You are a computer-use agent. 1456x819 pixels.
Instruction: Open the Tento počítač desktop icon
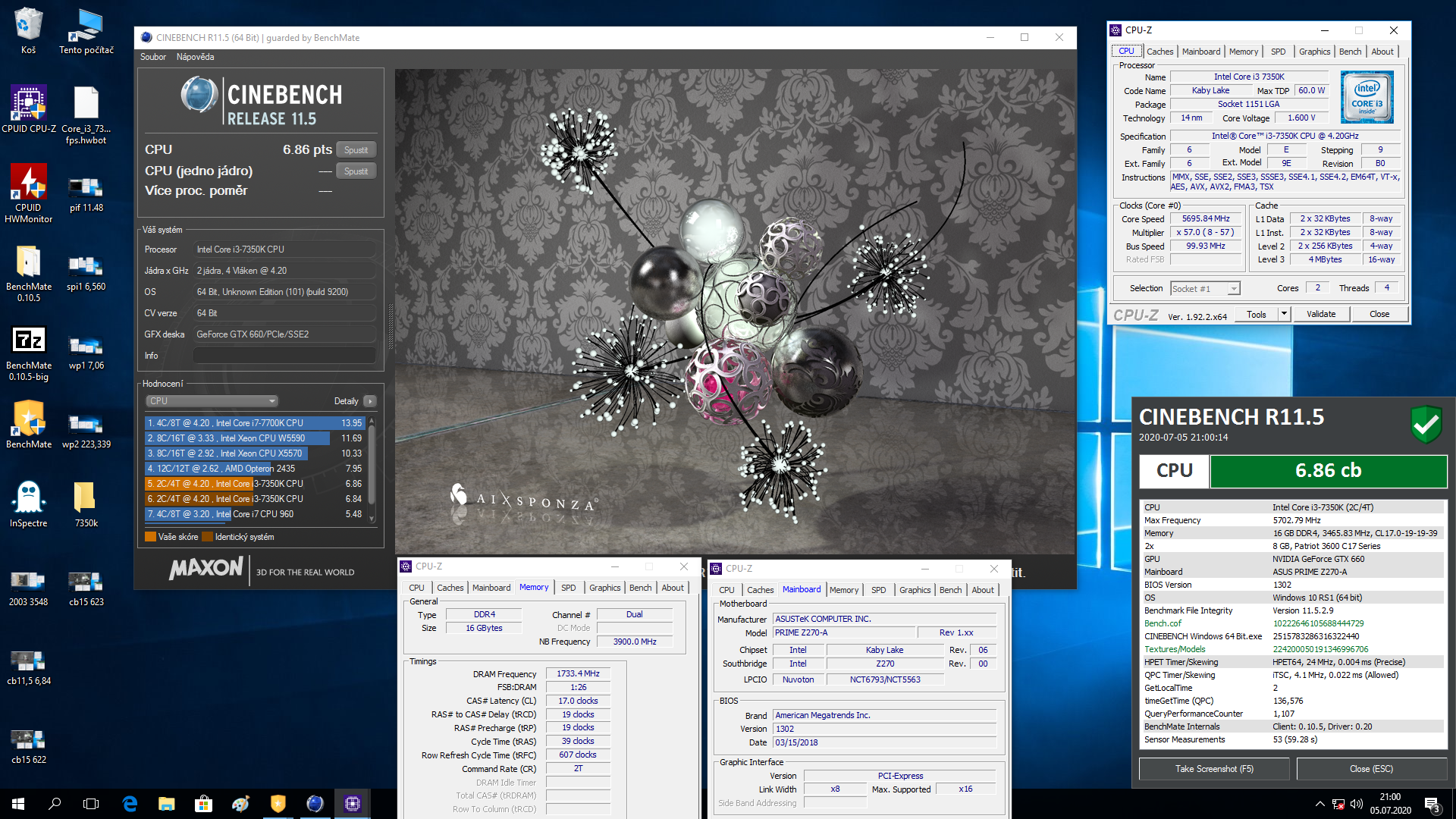point(86,30)
